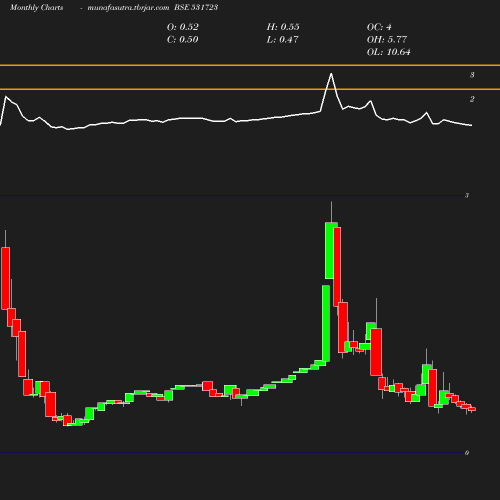Click the close value 'C: 0.50'
The image size is (500, 500).
click(x=183, y=40)
